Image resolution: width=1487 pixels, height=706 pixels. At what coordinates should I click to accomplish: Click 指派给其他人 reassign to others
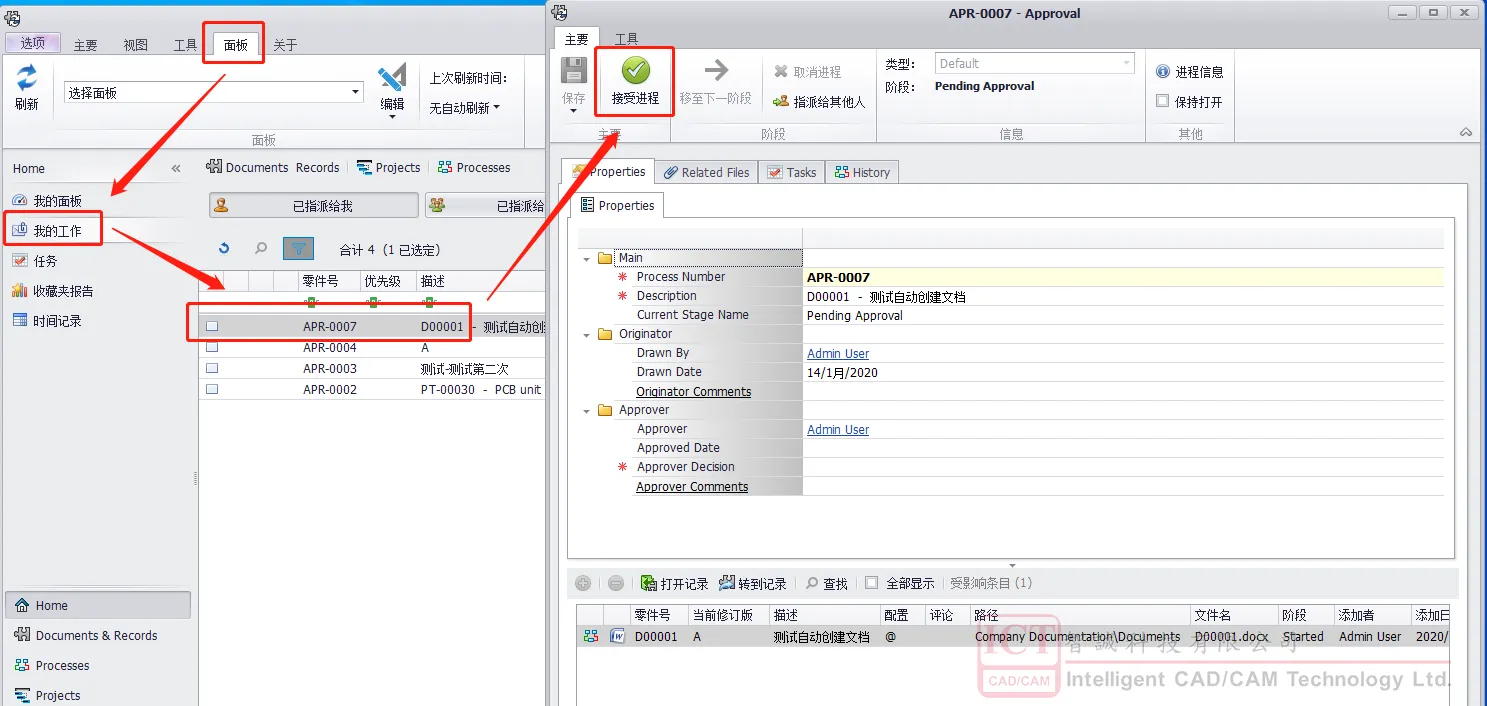pos(819,102)
